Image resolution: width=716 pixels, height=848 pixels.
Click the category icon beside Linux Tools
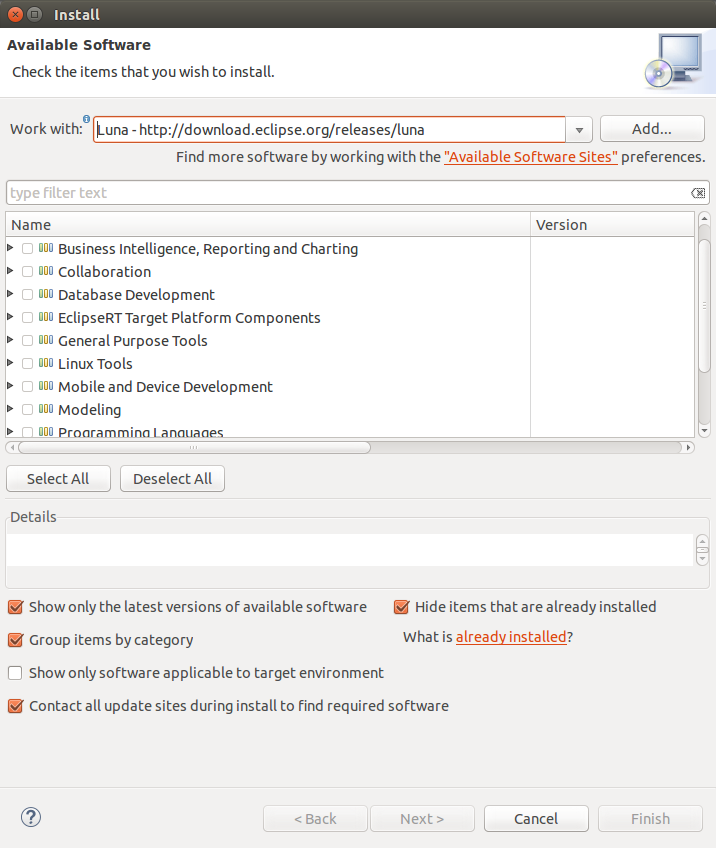[x=46, y=363]
